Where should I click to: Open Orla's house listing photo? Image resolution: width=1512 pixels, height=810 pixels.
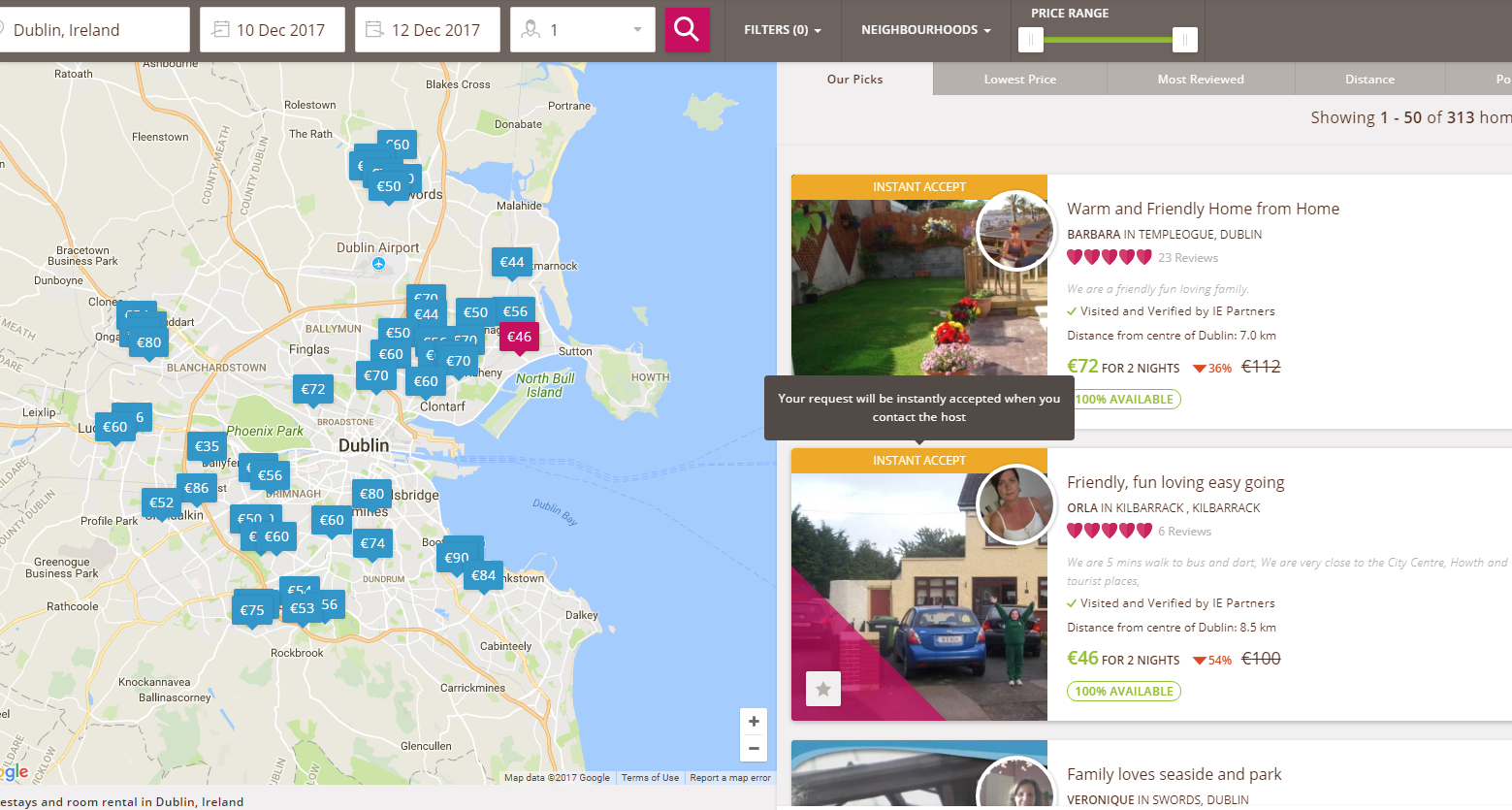[919, 597]
